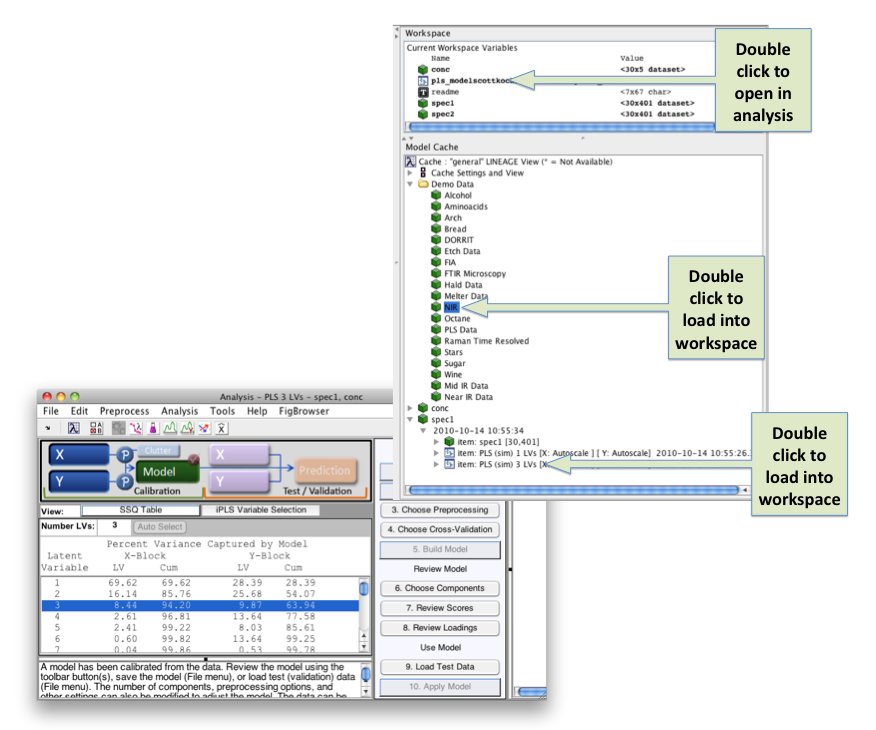
Task: Click the 9. Load Test Data button
Action: point(439,666)
